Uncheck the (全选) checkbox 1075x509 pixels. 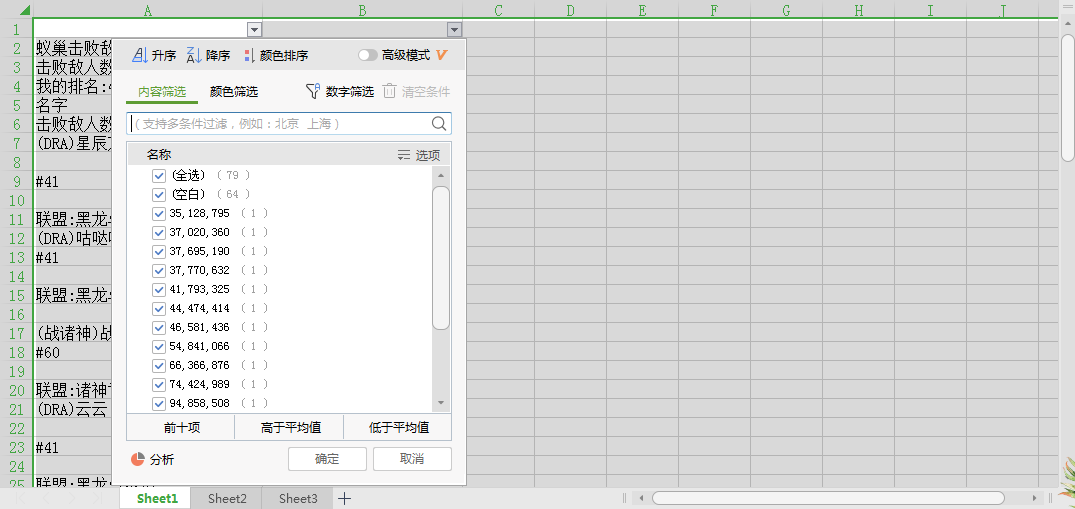tap(158, 175)
